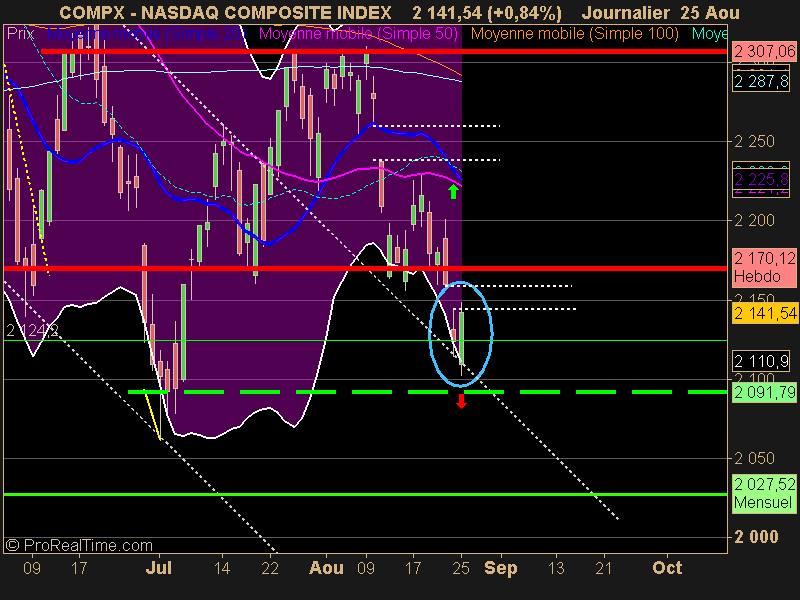Click the quote 2 141,54 (+0,84%) in header

coord(487,13)
